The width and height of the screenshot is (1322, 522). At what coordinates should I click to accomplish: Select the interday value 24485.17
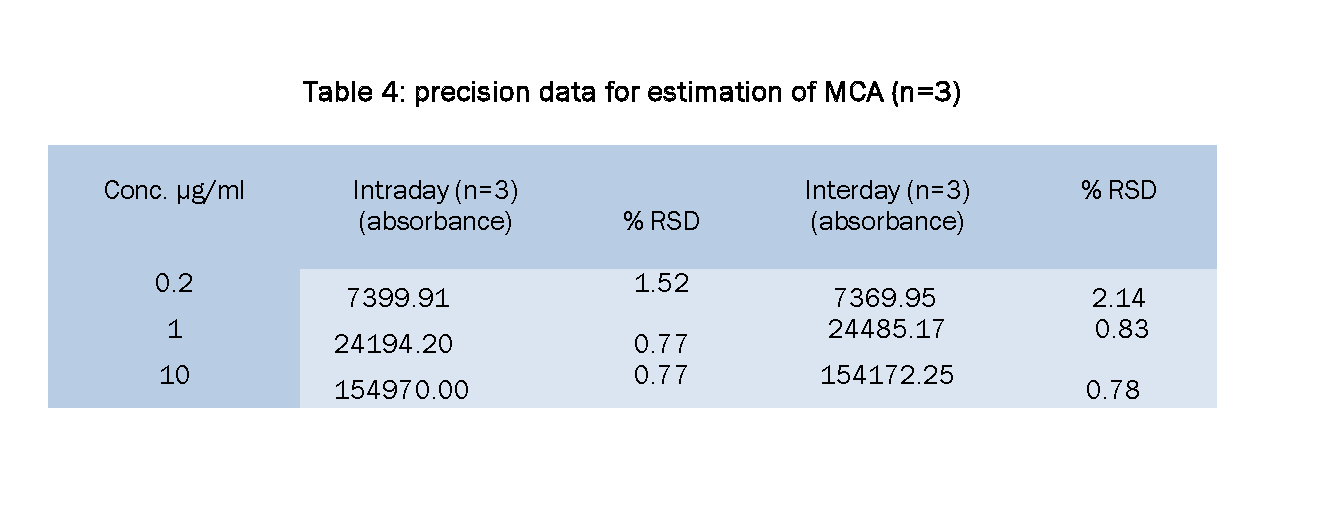886,329
